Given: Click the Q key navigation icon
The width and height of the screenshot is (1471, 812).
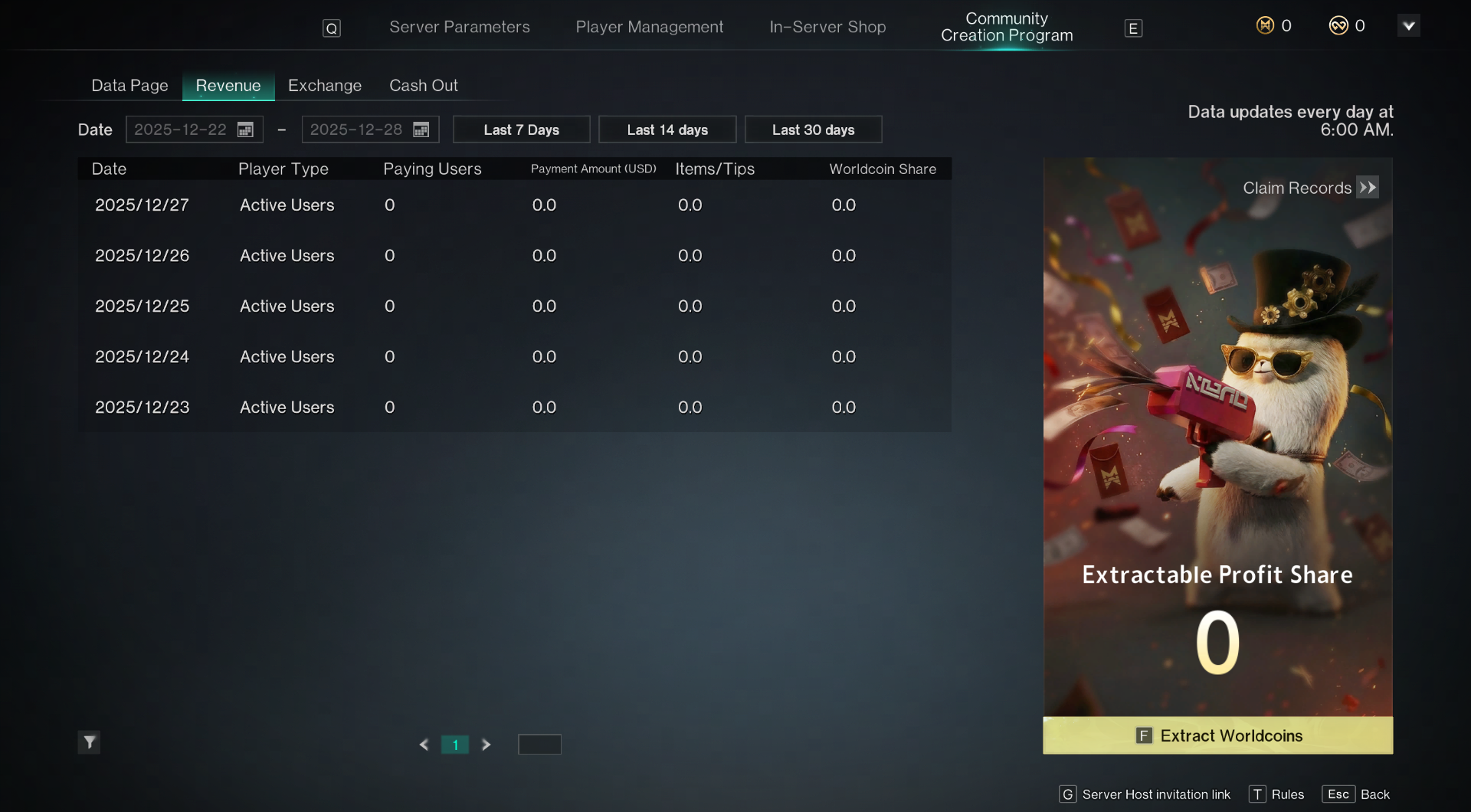Looking at the screenshot, I should tap(331, 28).
